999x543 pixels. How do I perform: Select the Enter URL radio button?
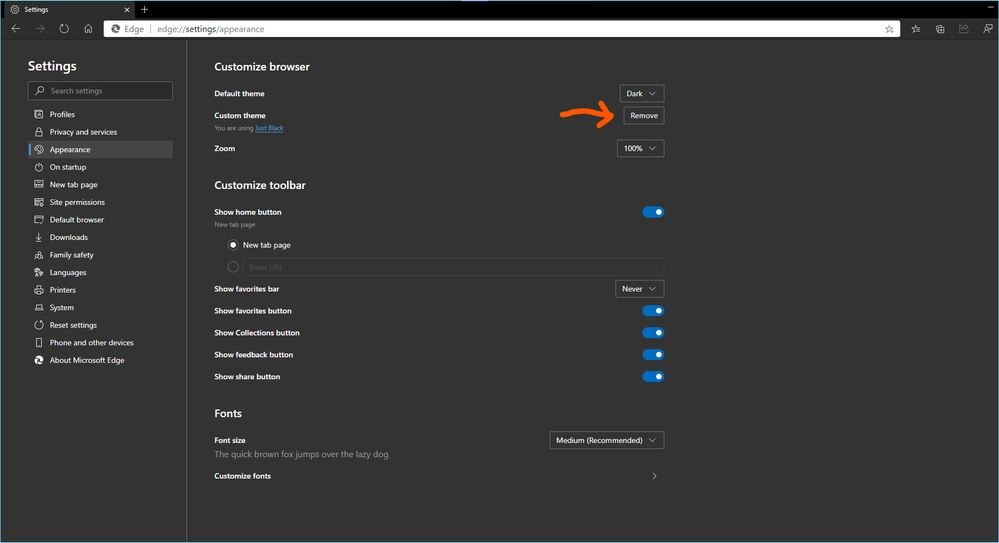pos(233,267)
